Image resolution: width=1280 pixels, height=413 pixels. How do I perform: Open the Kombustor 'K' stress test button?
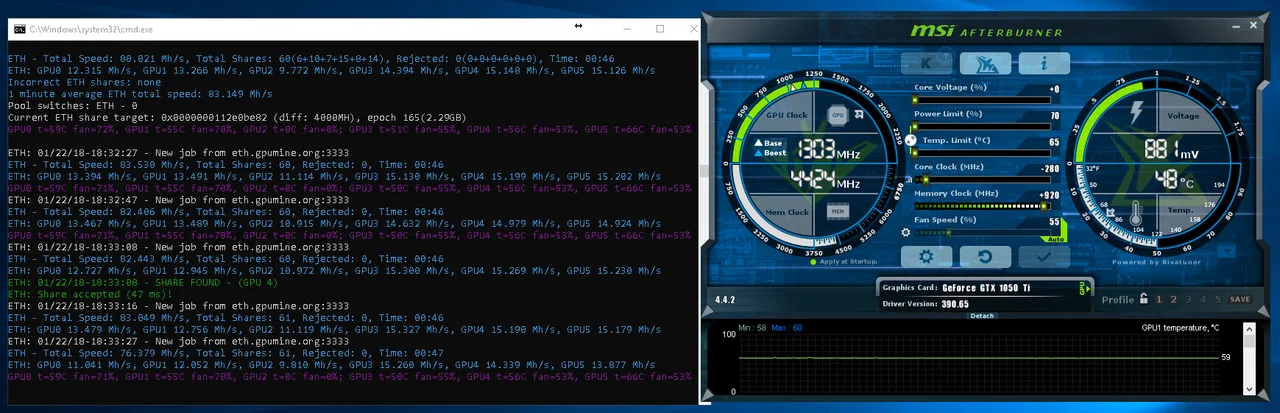[x=927, y=63]
